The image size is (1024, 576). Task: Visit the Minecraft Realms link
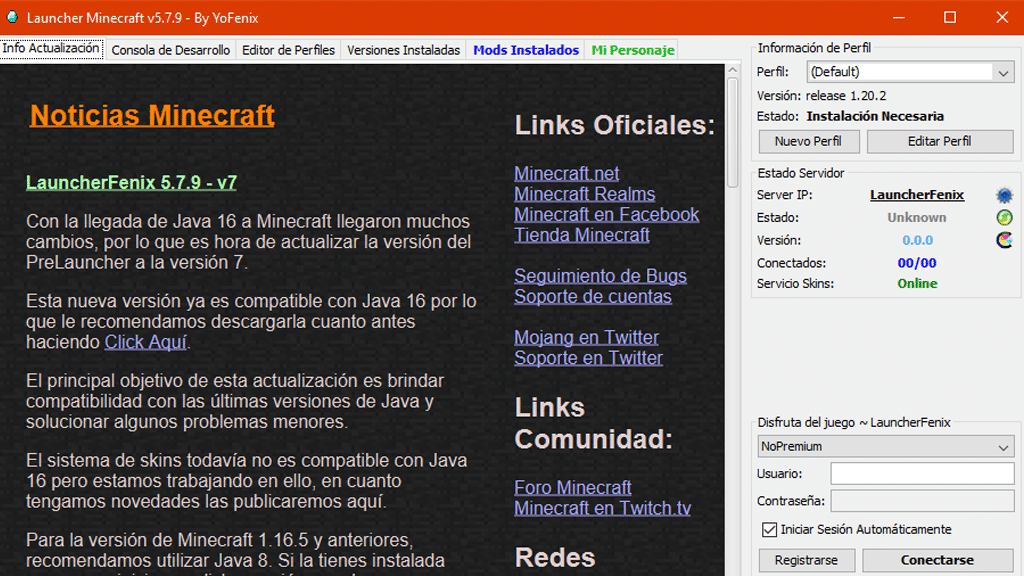584,194
